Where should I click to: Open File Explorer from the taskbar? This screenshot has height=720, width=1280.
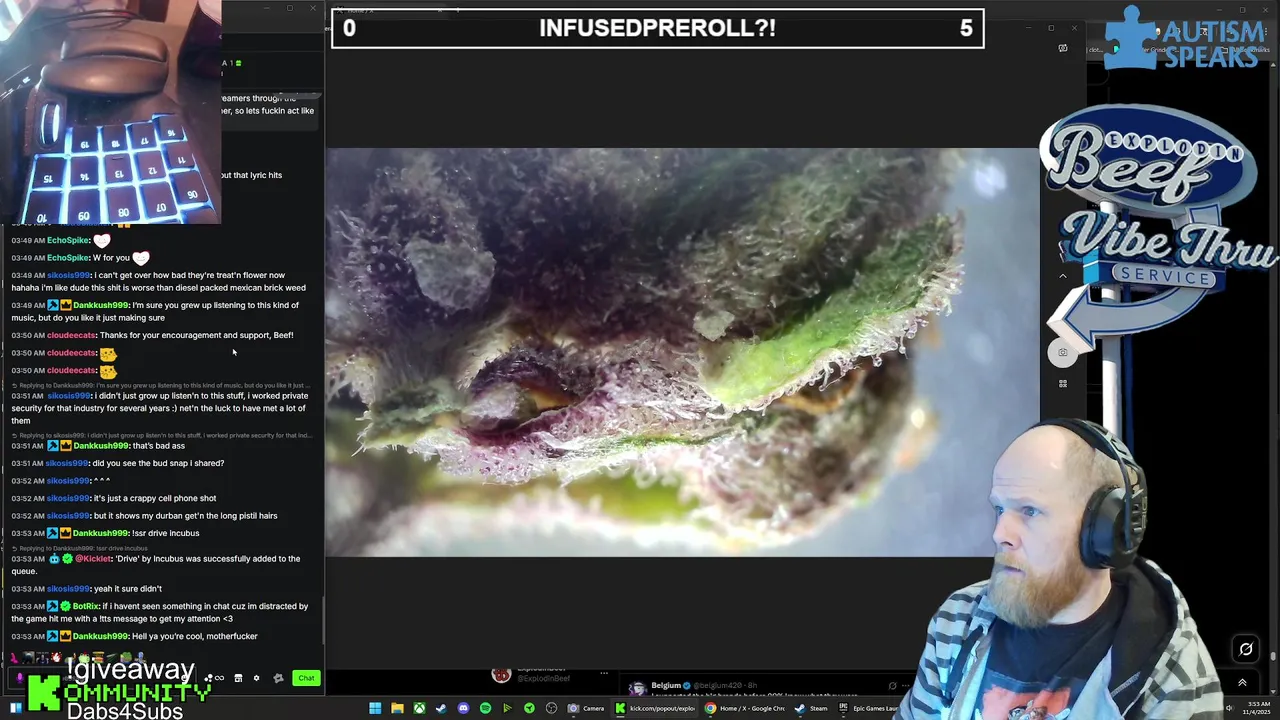point(397,708)
